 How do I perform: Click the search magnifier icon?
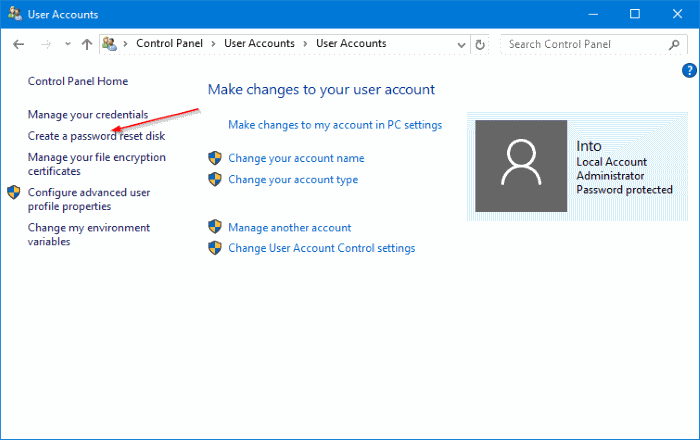[x=677, y=44]
